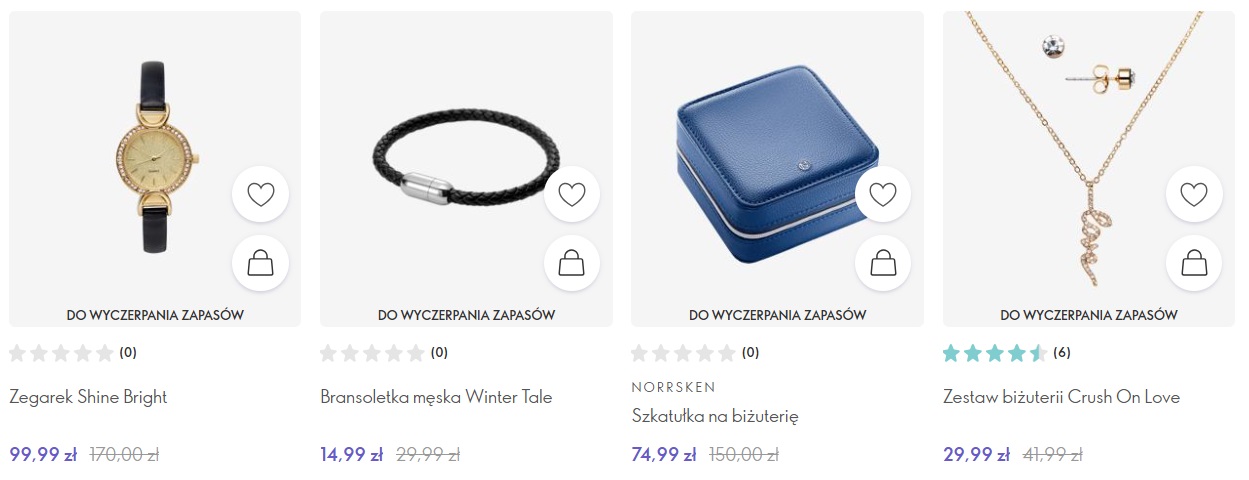
Task: Add Zegarek Shine Bright to wishlist heart
Action: tap(260, 194)
